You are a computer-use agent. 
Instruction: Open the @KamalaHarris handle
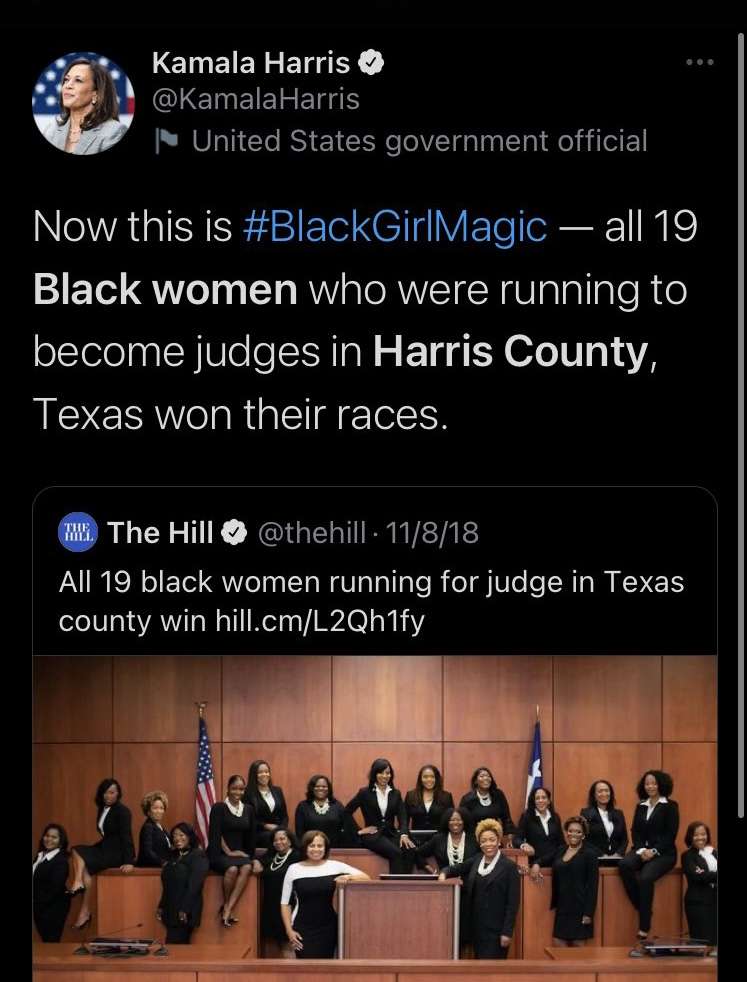[x=255, y=100]
